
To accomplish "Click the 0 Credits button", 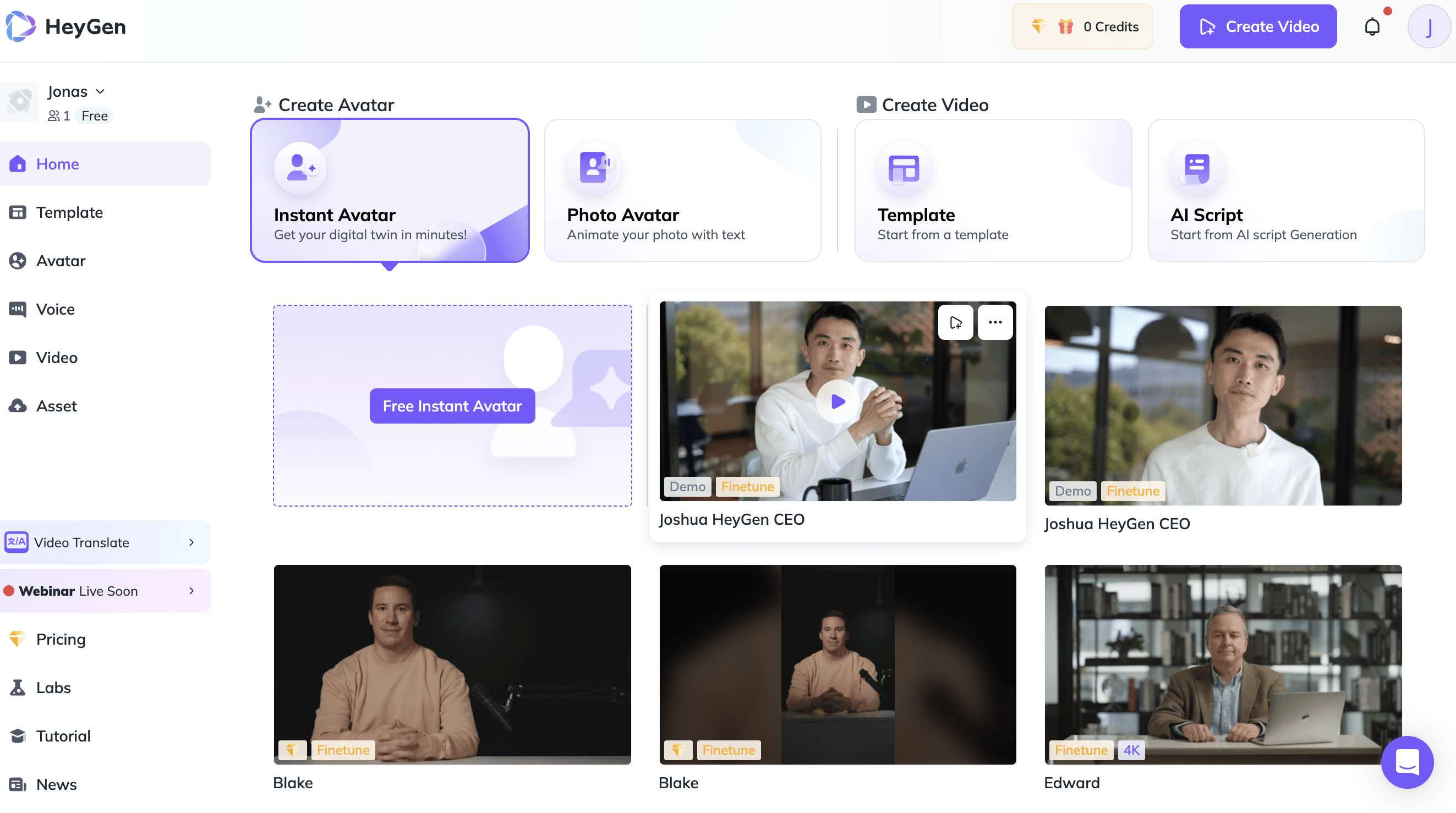I will [x=1082, y=26].
